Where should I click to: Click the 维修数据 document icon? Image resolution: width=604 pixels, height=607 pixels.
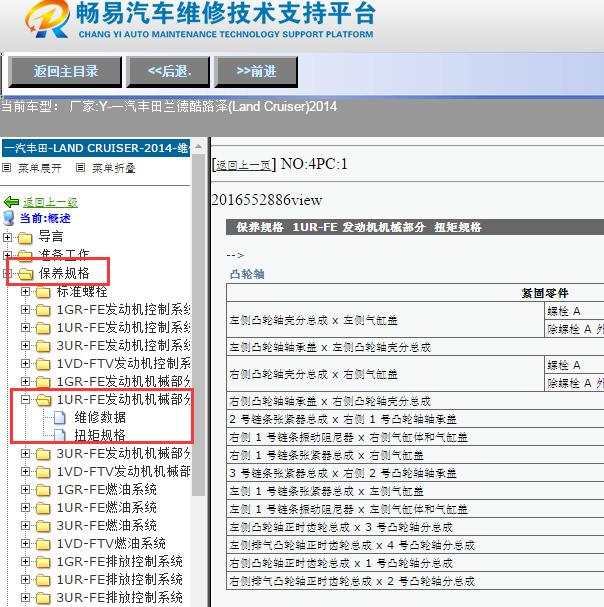click(60, 418)
